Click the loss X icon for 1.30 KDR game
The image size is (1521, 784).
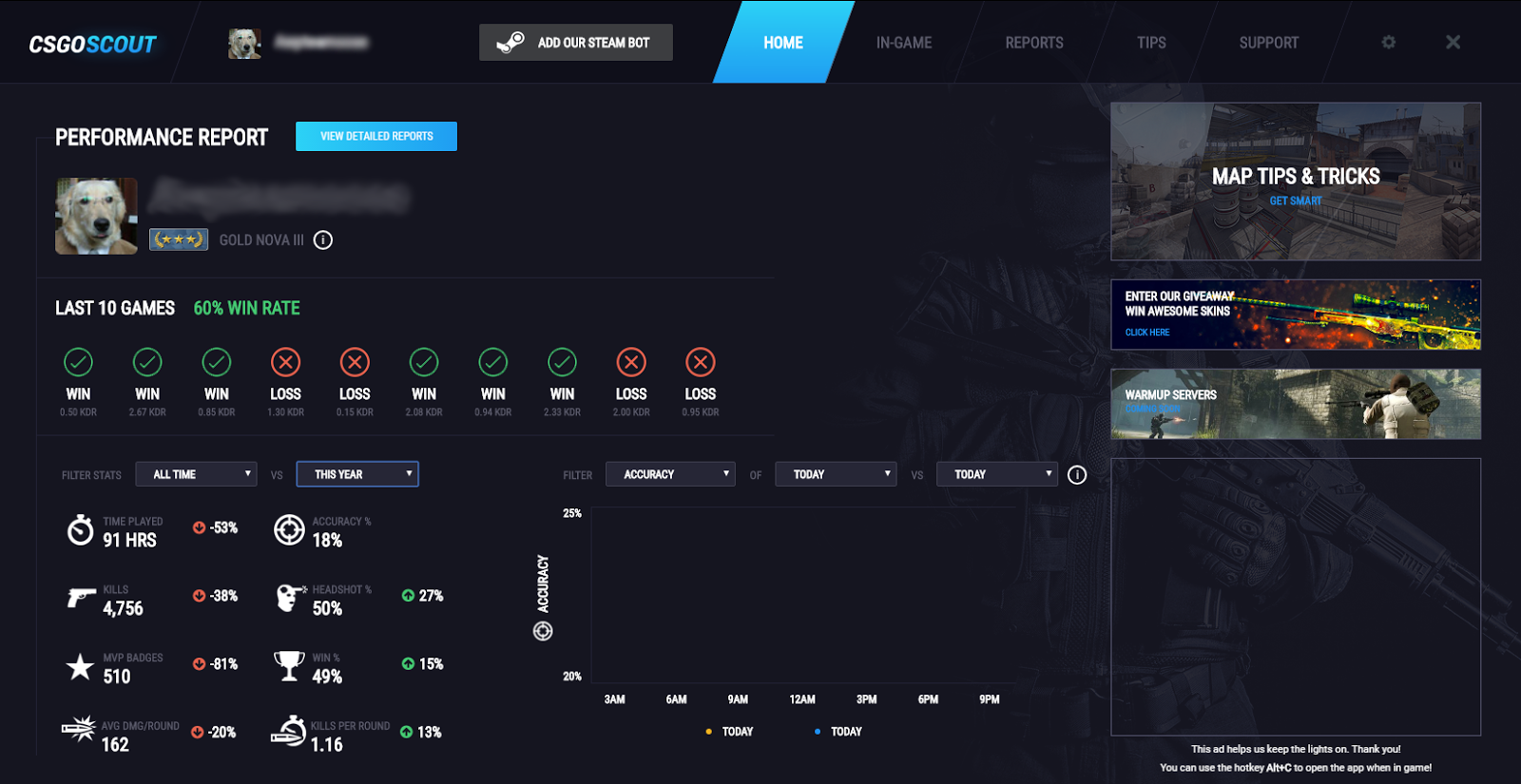(x=285, y=362)
